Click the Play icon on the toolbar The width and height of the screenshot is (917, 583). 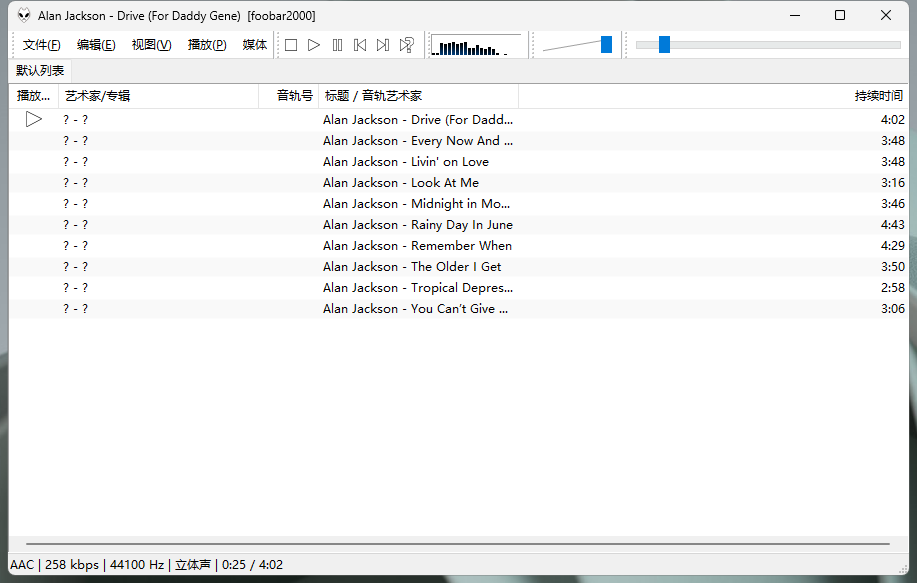(x=313, y=44)
